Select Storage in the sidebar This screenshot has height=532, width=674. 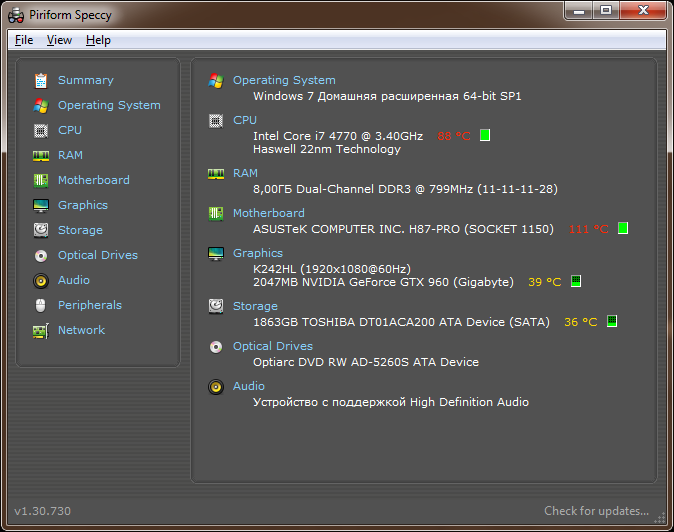(80, 230)
